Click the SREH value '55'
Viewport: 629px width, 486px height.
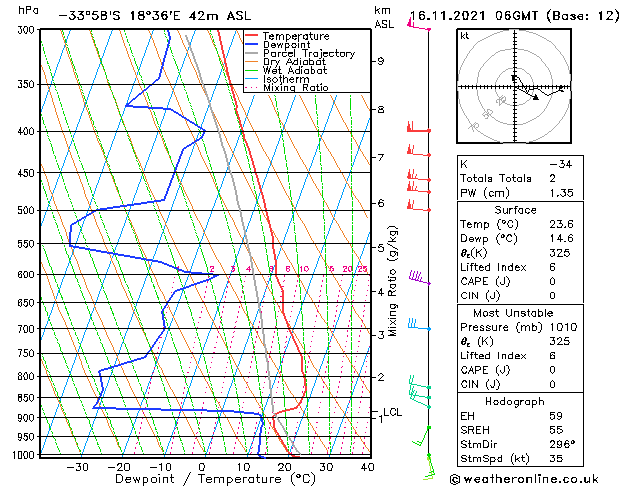click(x=556, y=430)
